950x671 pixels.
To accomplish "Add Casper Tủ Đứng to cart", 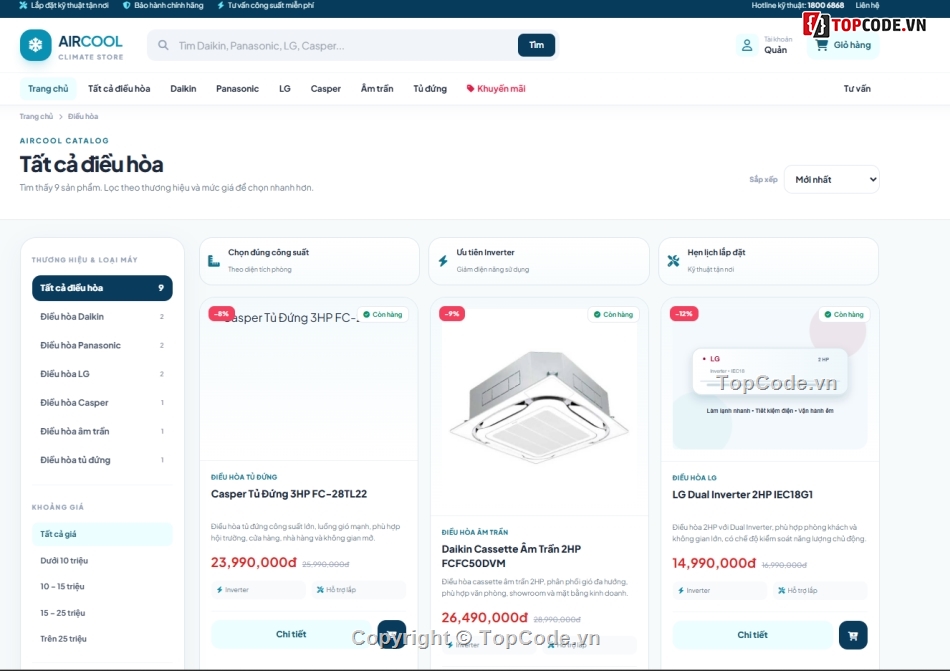I will click(x=391, y=634).
